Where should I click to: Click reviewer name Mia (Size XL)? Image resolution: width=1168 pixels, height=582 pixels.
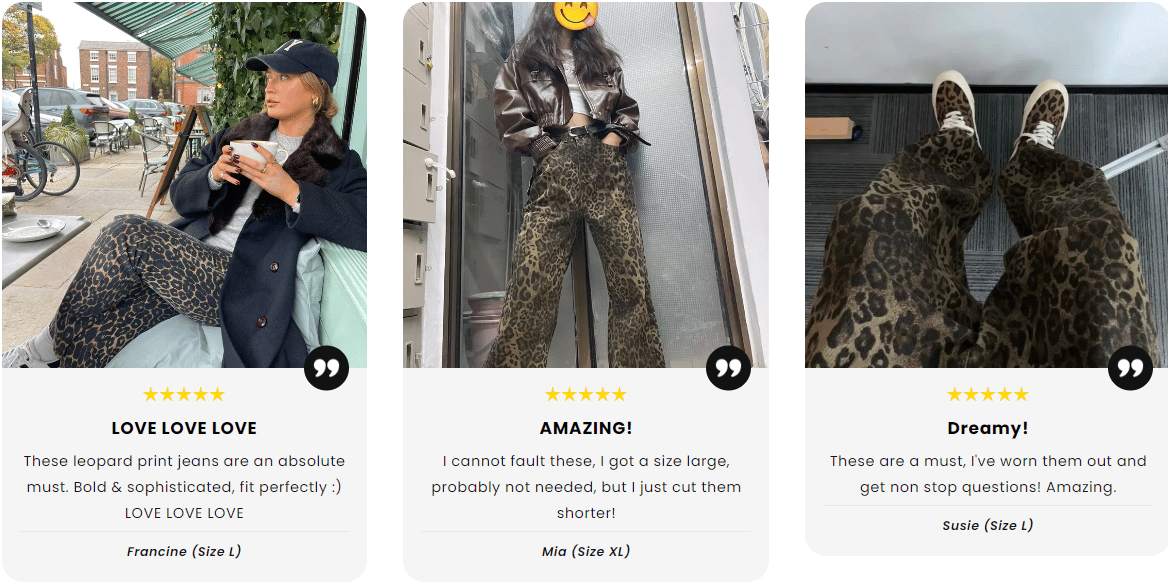585,551
